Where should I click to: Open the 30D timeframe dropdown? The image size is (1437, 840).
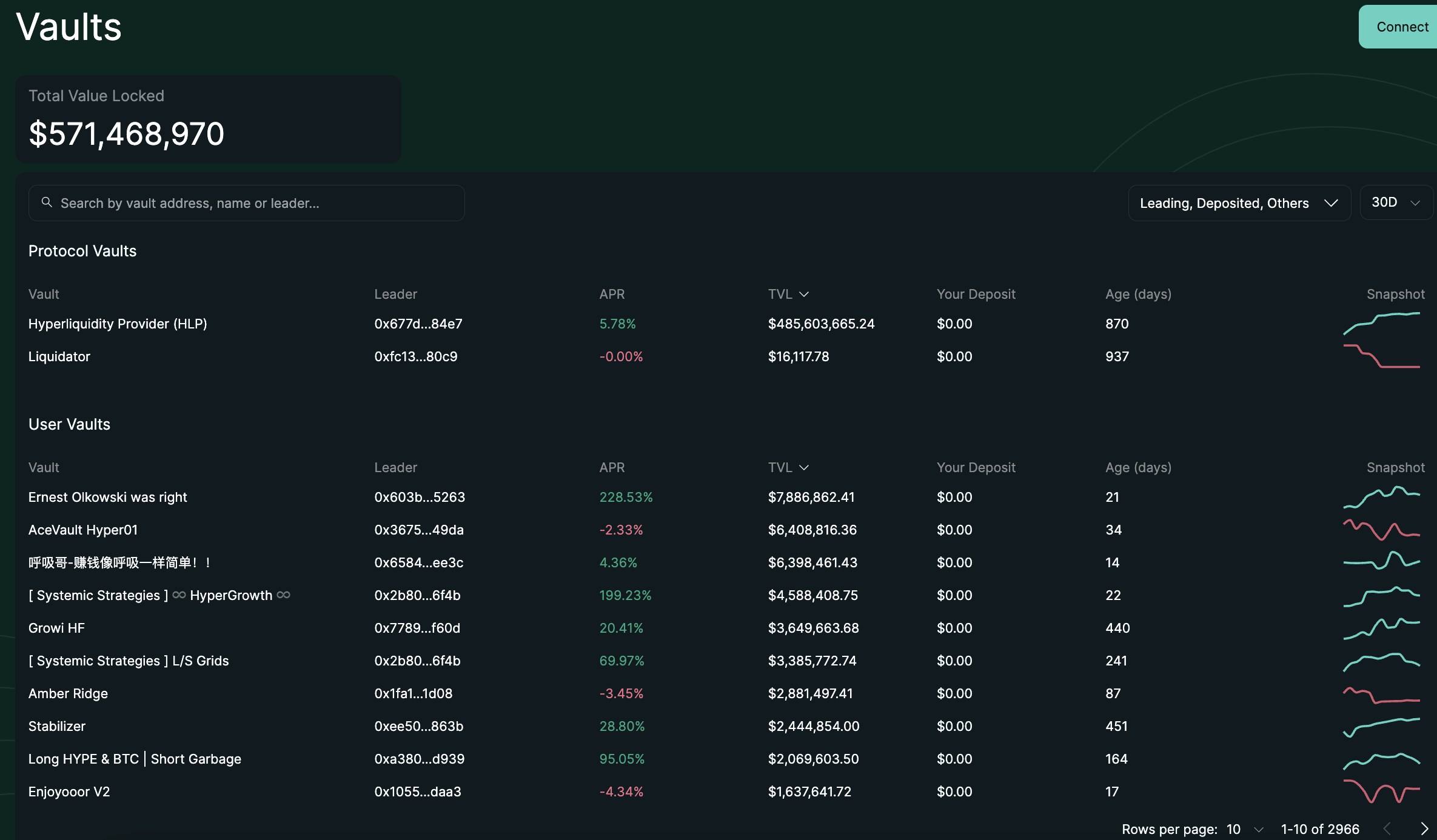click(1395, 202)
